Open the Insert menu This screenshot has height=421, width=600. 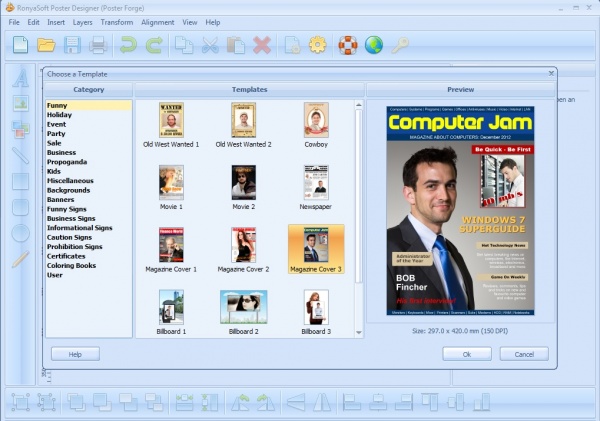point(56,22)
